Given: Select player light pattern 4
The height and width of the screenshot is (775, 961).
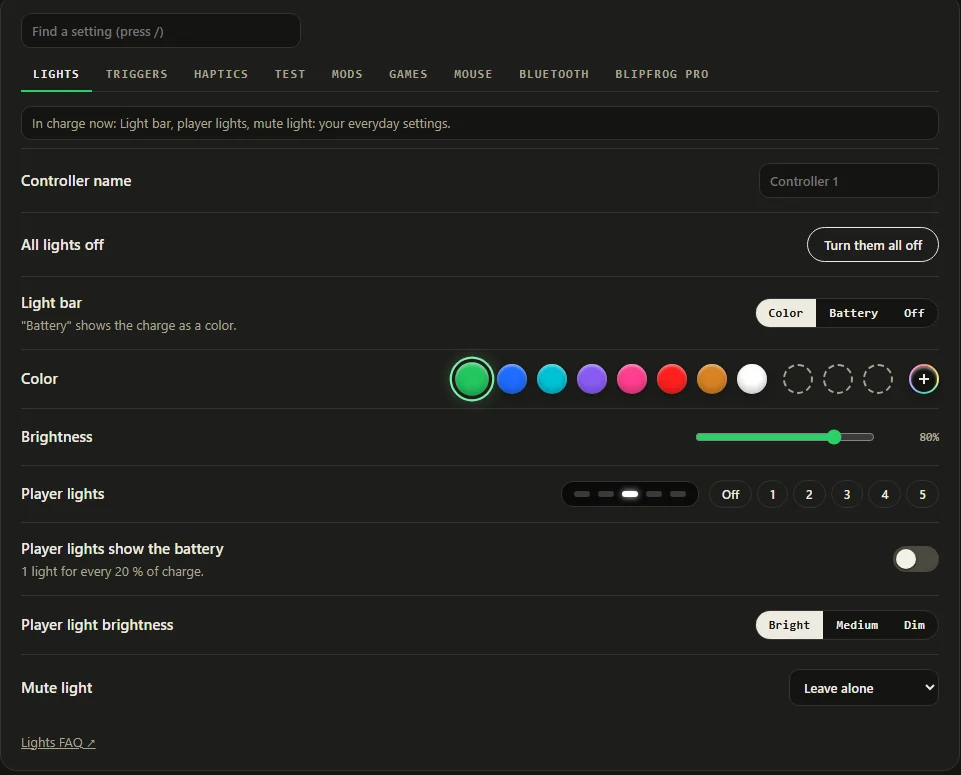Looking at the screenshot, I should tap(884, 494).
